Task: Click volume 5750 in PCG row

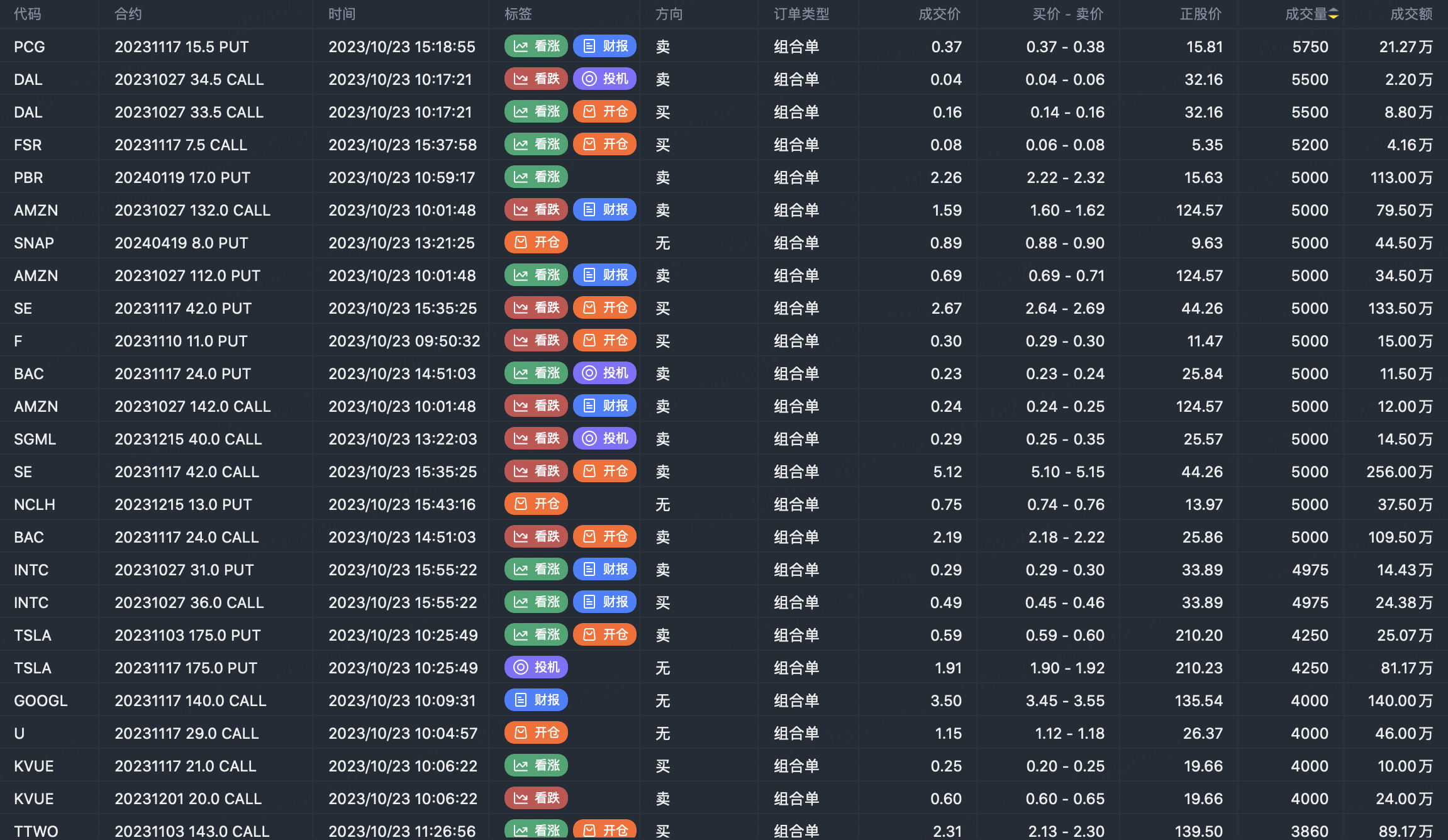Action: point(1310,47)
